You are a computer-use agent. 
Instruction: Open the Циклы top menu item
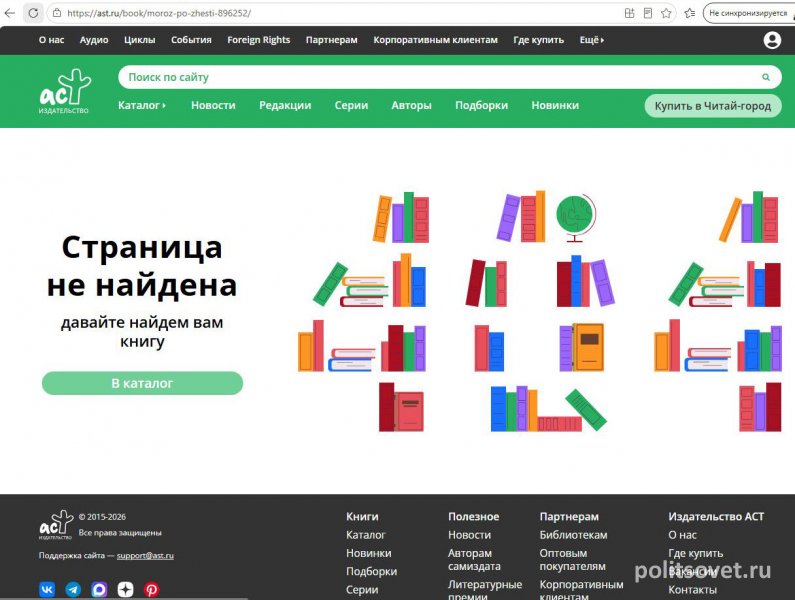(139, 40)
